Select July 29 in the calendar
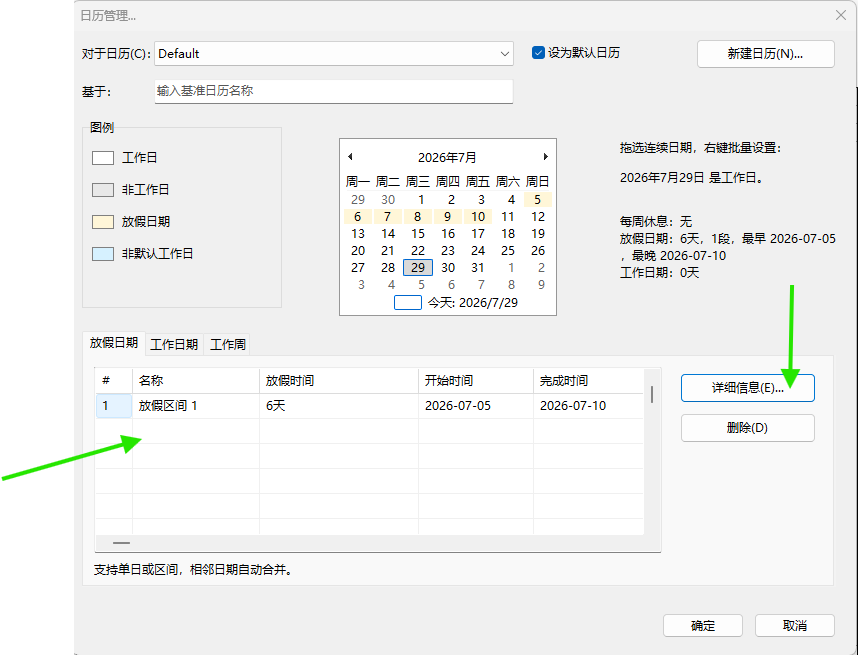The height and width of the screenshot is (655, 858). 418,268
